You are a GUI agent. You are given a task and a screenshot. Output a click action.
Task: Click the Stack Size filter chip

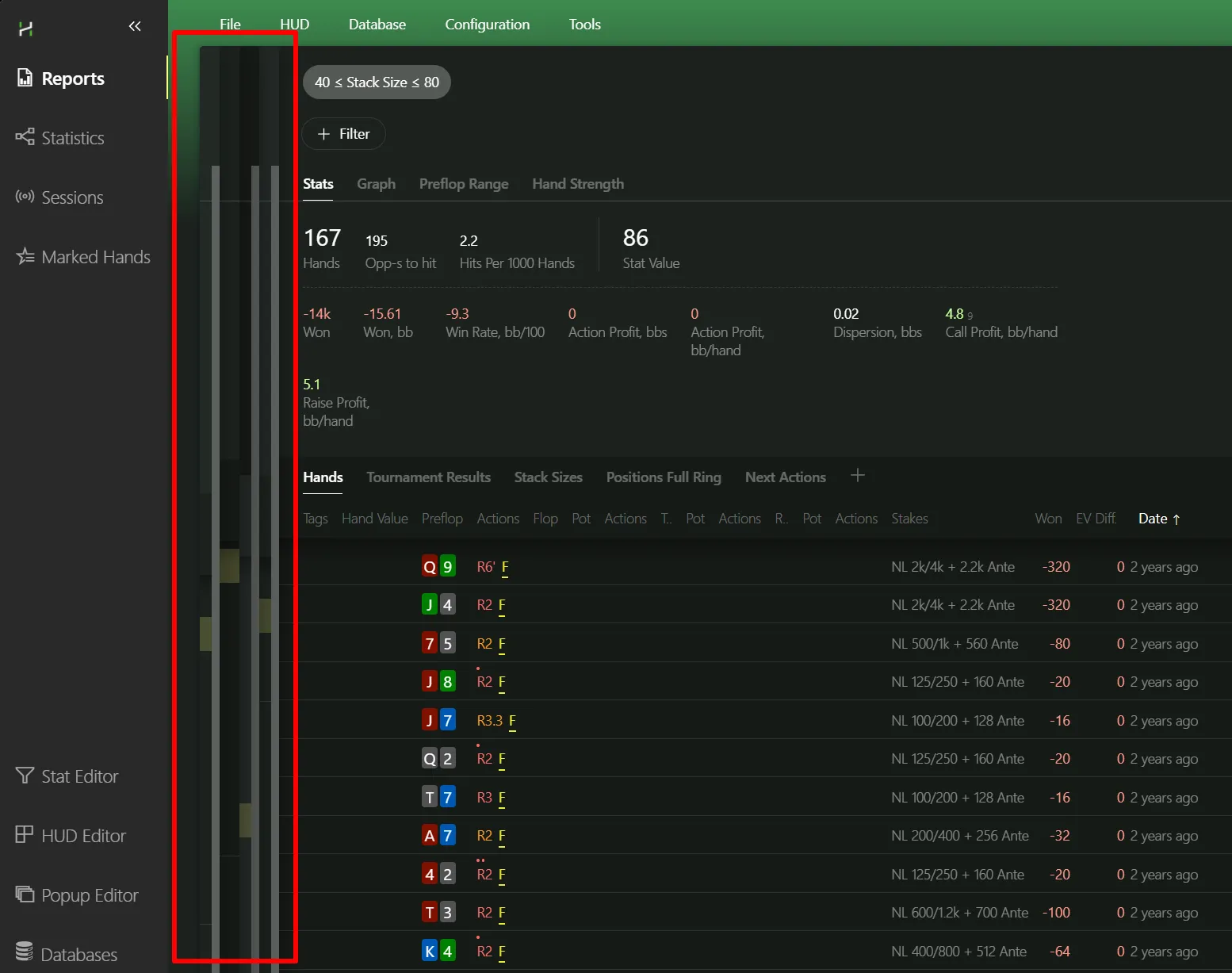pyautogui.click(x=377, y=82)
